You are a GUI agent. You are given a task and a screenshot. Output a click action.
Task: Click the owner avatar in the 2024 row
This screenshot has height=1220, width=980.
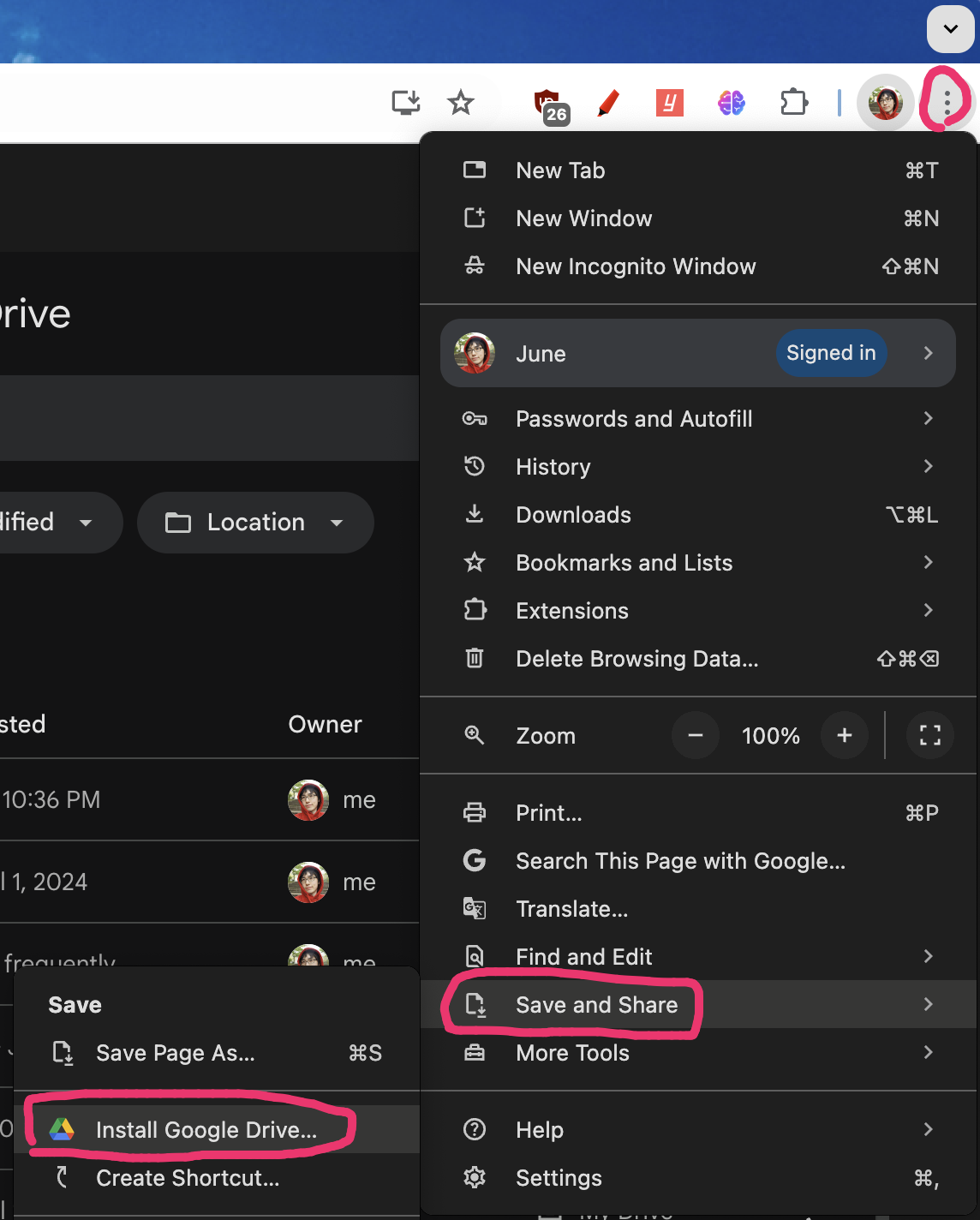coord(308,882)
